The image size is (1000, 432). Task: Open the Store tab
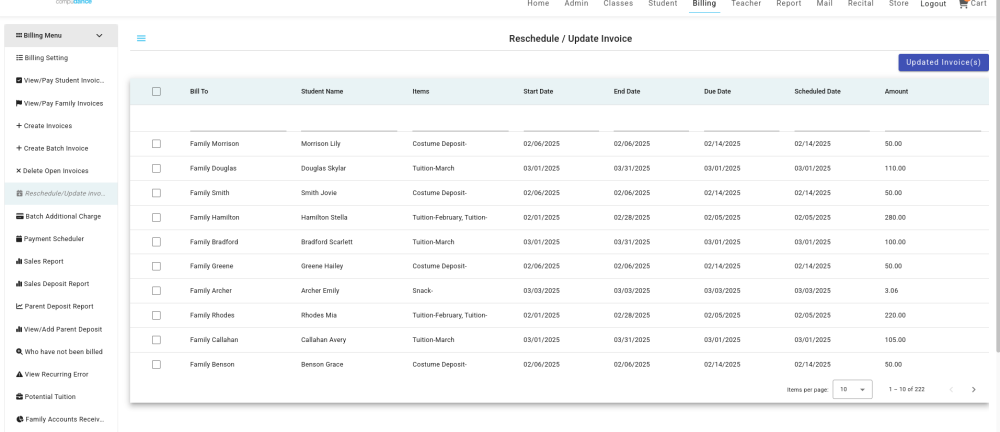[x=899, y=4]
